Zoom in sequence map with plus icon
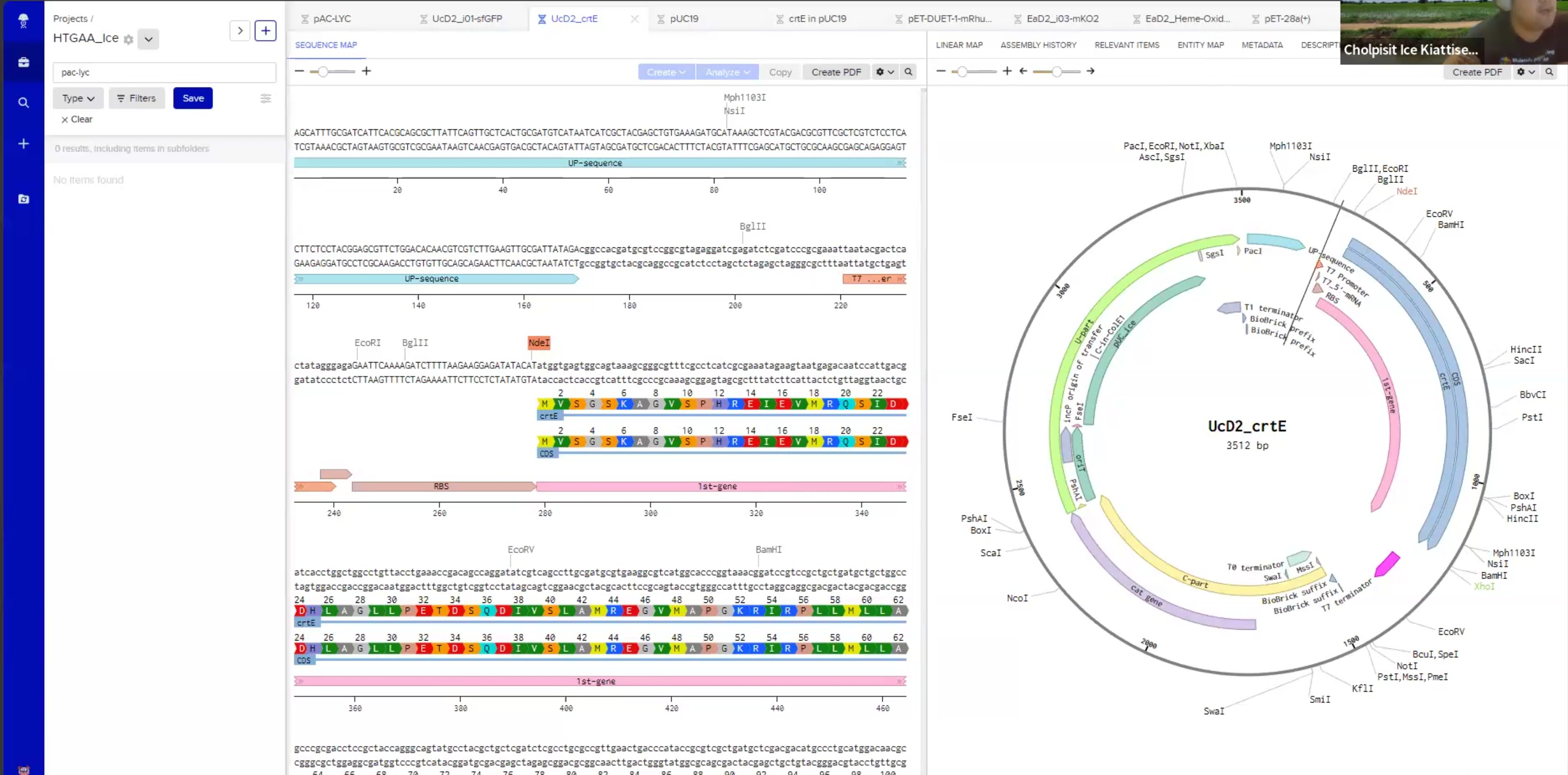This screenshot has width=1568, height=775. (x=366, y=71)
